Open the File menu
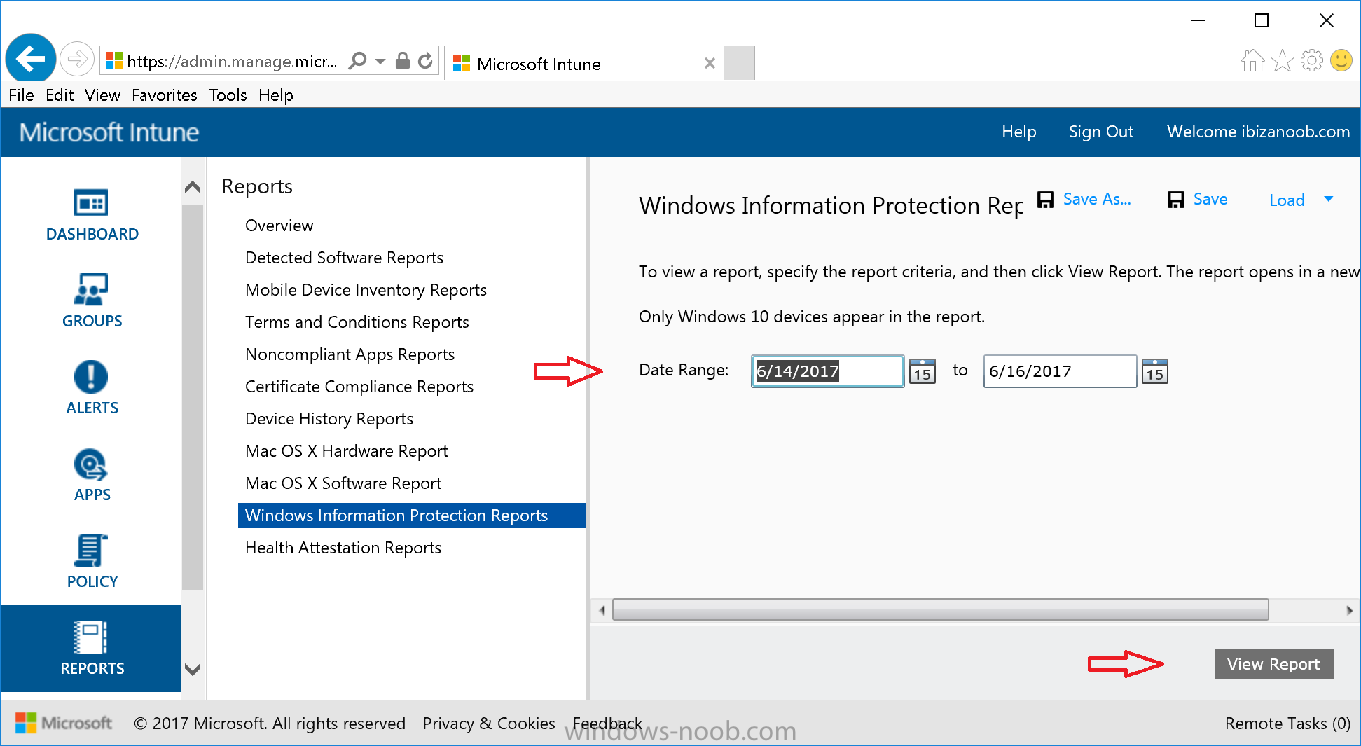This screenshot has width=1361, height=746. pos(21,95)
